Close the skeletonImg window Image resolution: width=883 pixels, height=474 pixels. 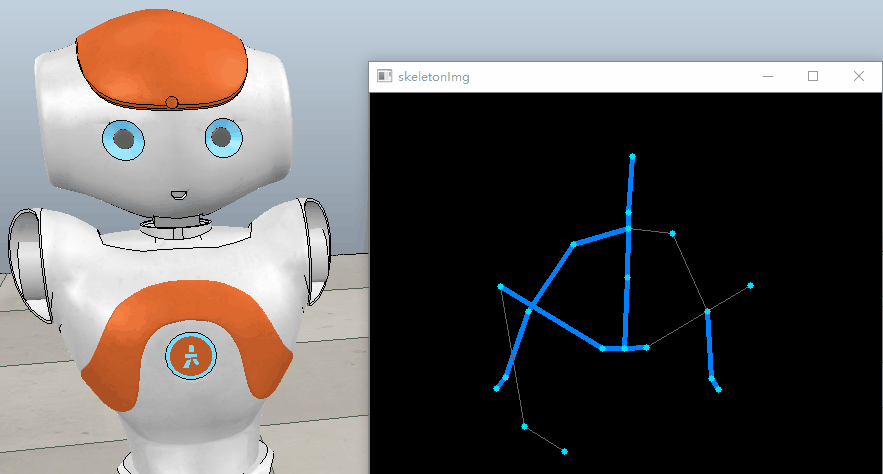(858, 76)
